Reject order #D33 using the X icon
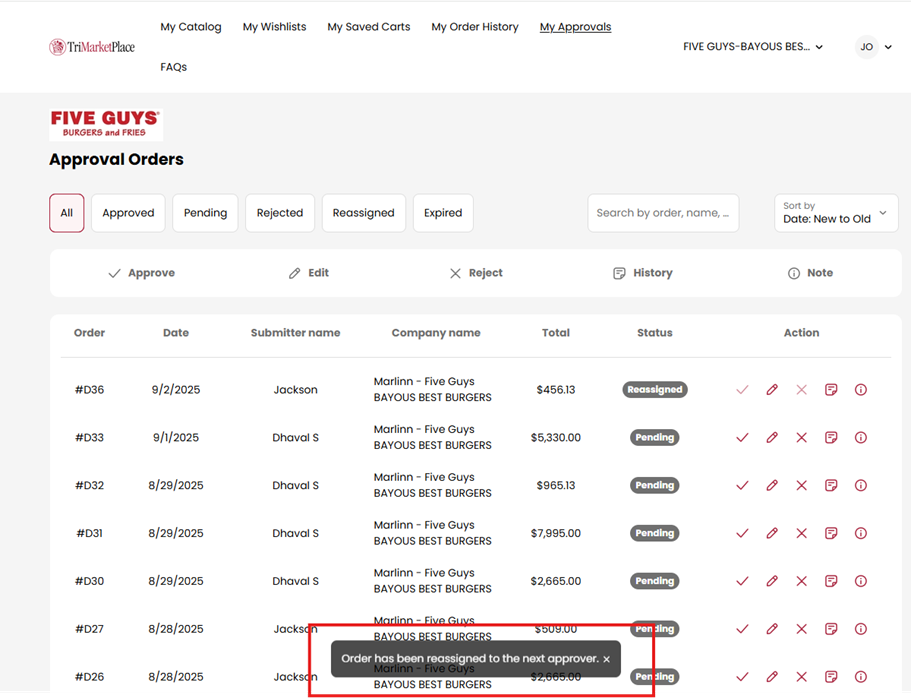 (x=801, y=438)
